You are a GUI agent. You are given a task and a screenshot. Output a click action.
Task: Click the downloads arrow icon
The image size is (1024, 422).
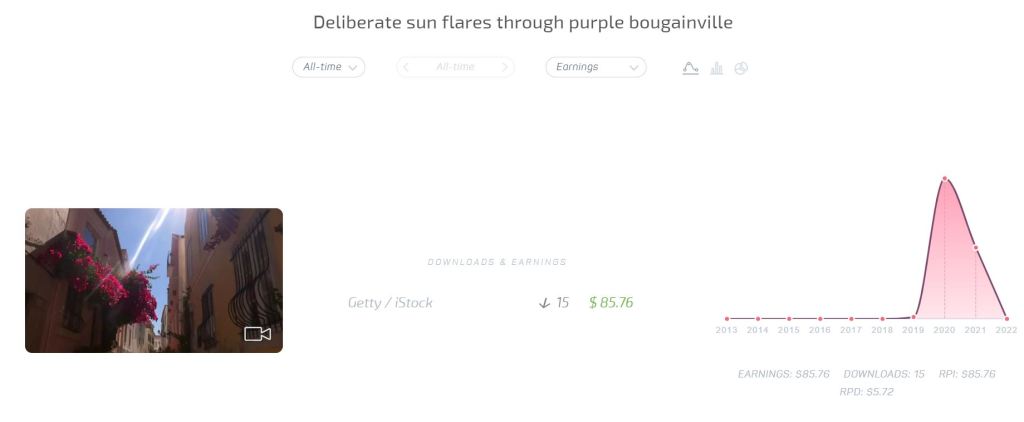(544, 302)
